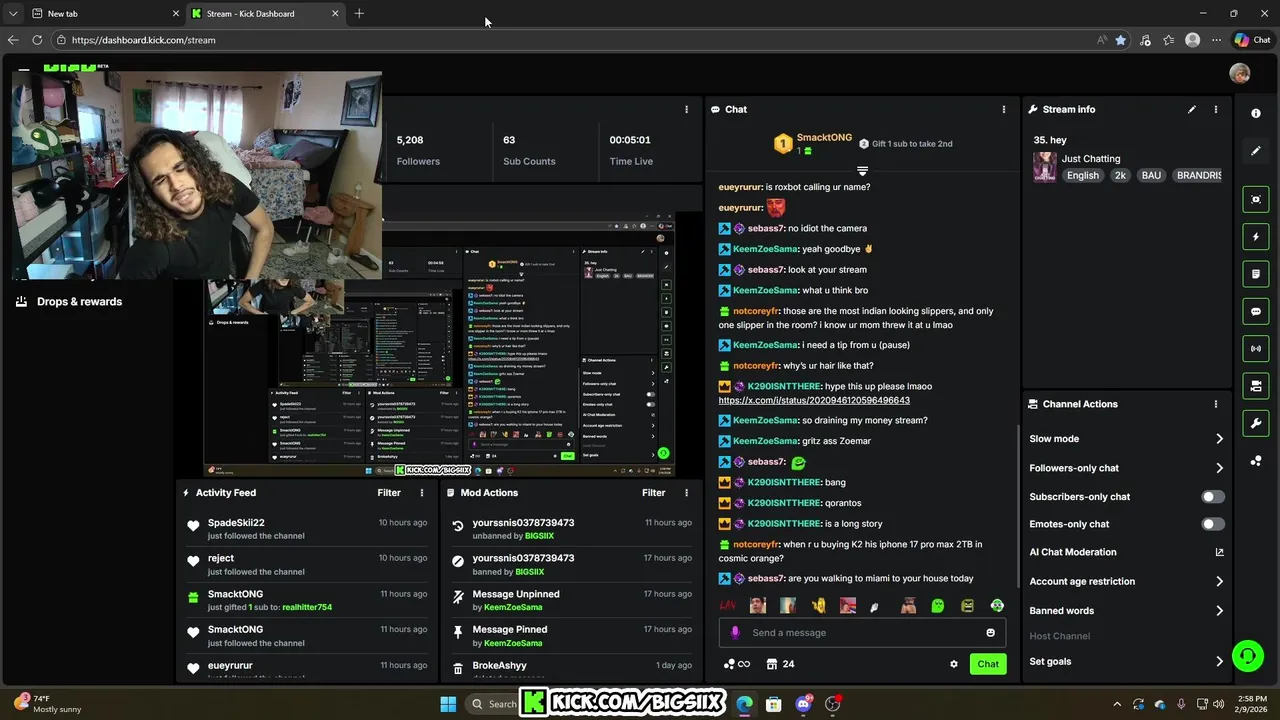This screenshot has width=1280, height=720.
Task: Open the channel points infinity icon
Action: coord(737,664)
